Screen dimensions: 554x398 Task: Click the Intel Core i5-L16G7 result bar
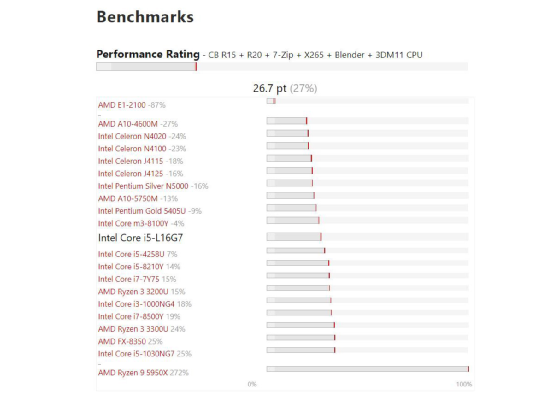click(x=367, y=236)
